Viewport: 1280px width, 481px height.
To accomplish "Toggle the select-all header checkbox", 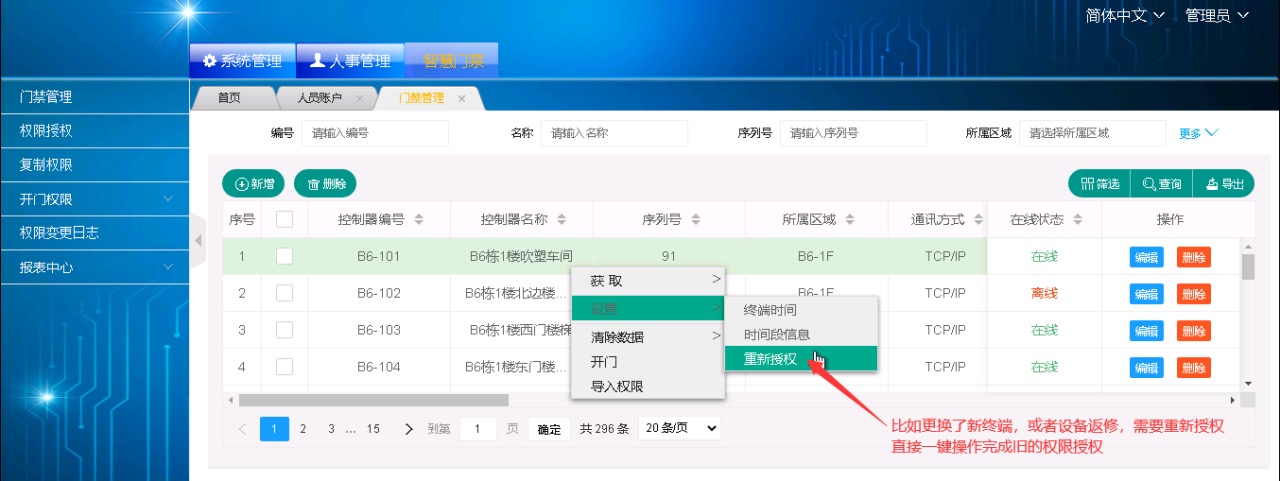I will click(284, 219).
